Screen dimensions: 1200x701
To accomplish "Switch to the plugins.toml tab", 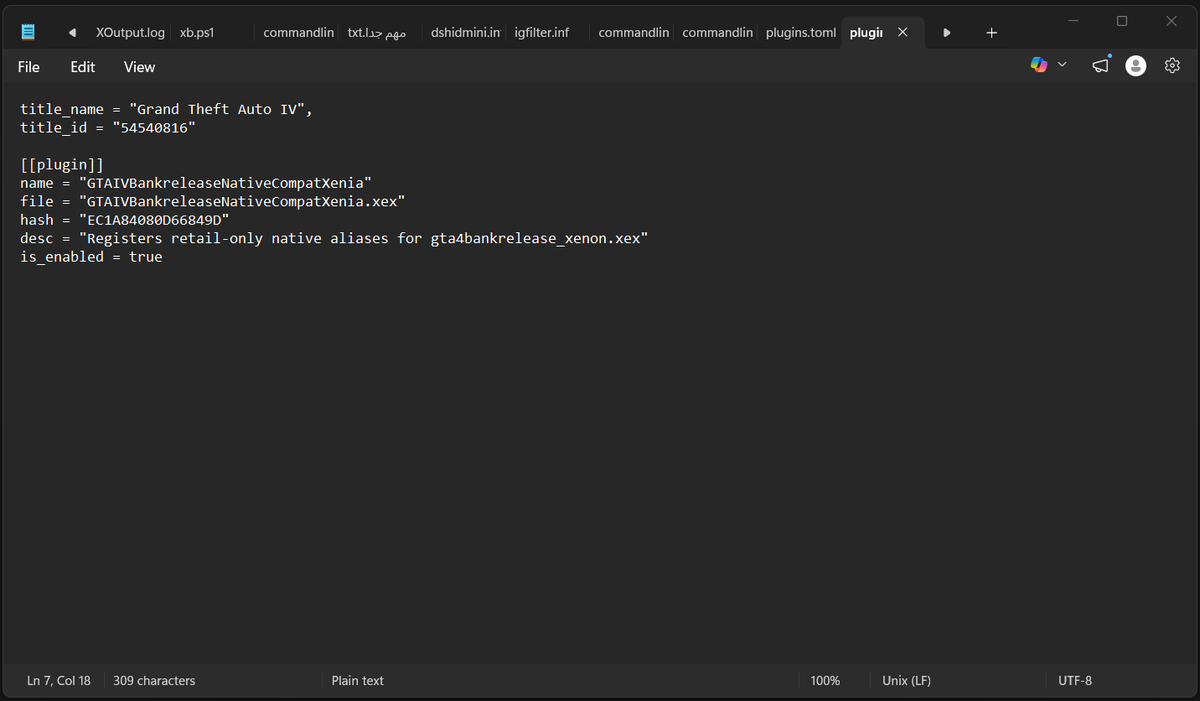I will click(x=801, y=33).
